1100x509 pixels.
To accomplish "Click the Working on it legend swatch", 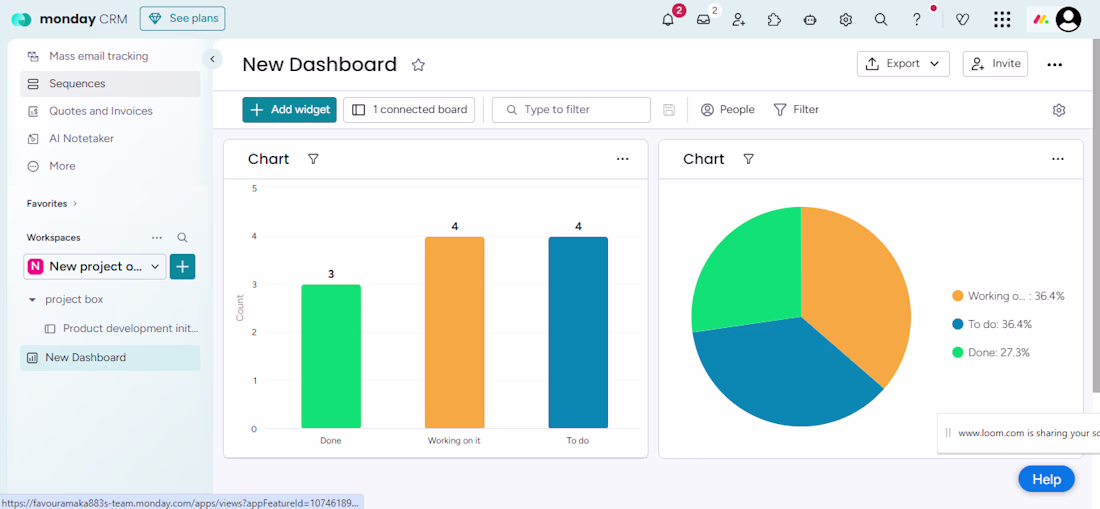I will pos(958,296).
